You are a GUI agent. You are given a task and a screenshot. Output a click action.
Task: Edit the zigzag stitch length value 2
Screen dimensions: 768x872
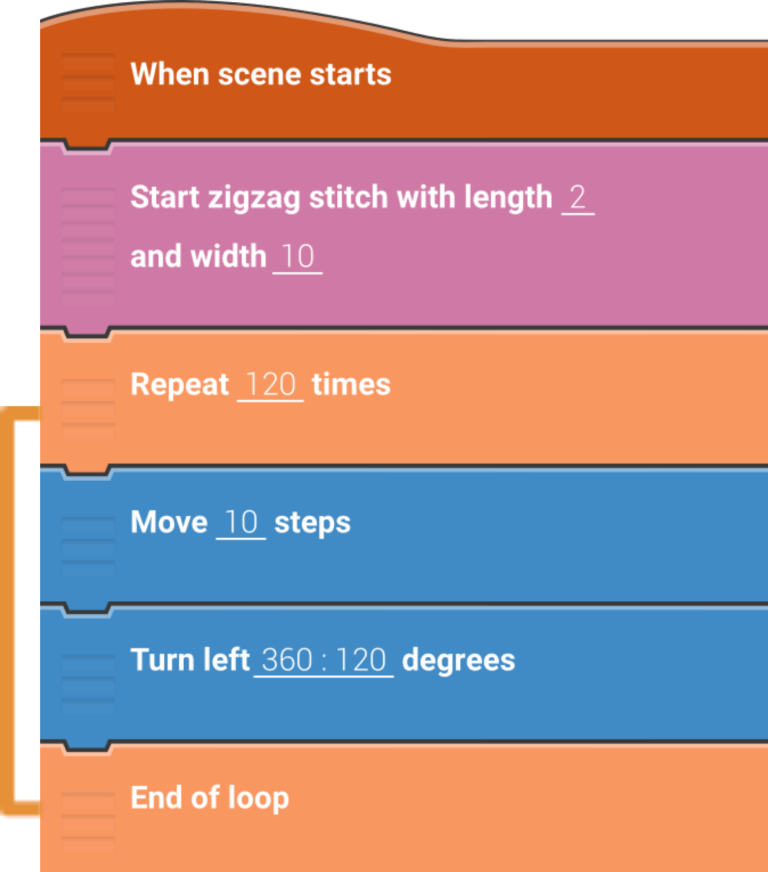click(577, 197)
